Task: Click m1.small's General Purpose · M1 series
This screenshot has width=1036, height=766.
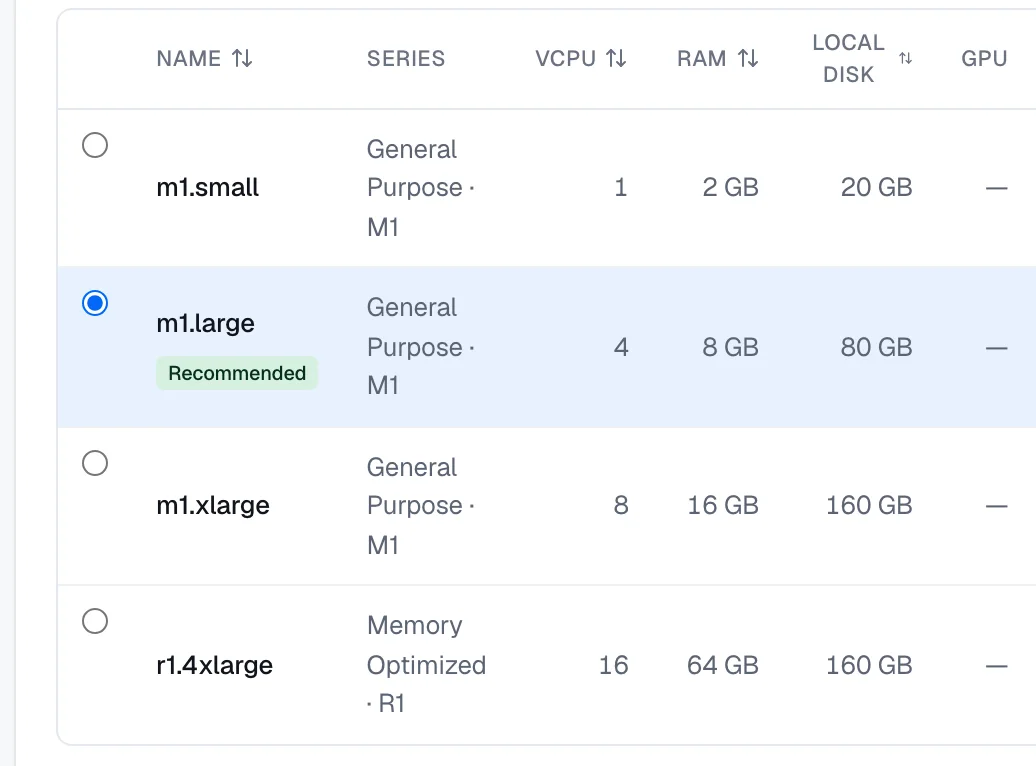Action: coord(421,188)
